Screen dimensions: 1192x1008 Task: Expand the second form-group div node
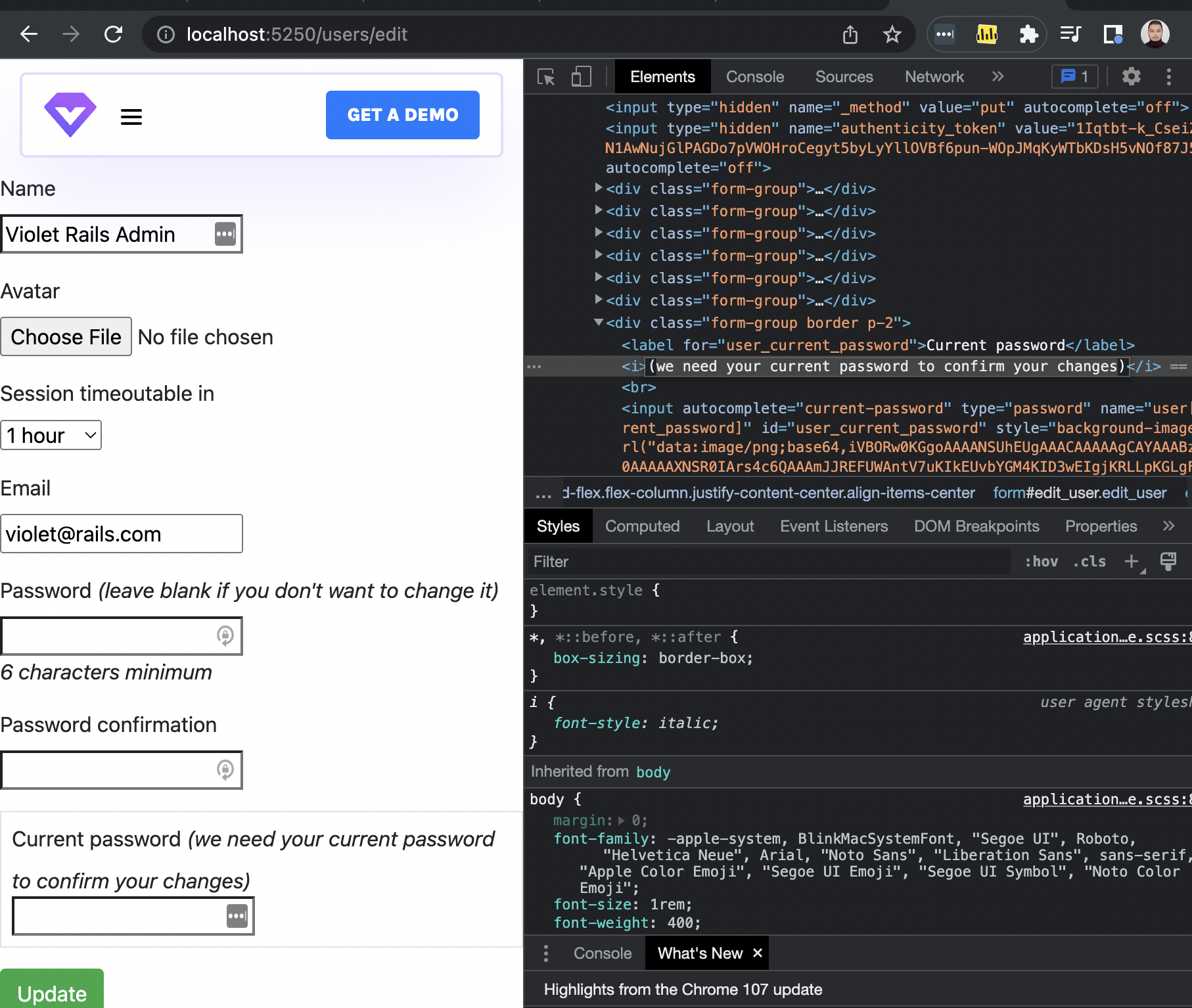tap(598, 210)
